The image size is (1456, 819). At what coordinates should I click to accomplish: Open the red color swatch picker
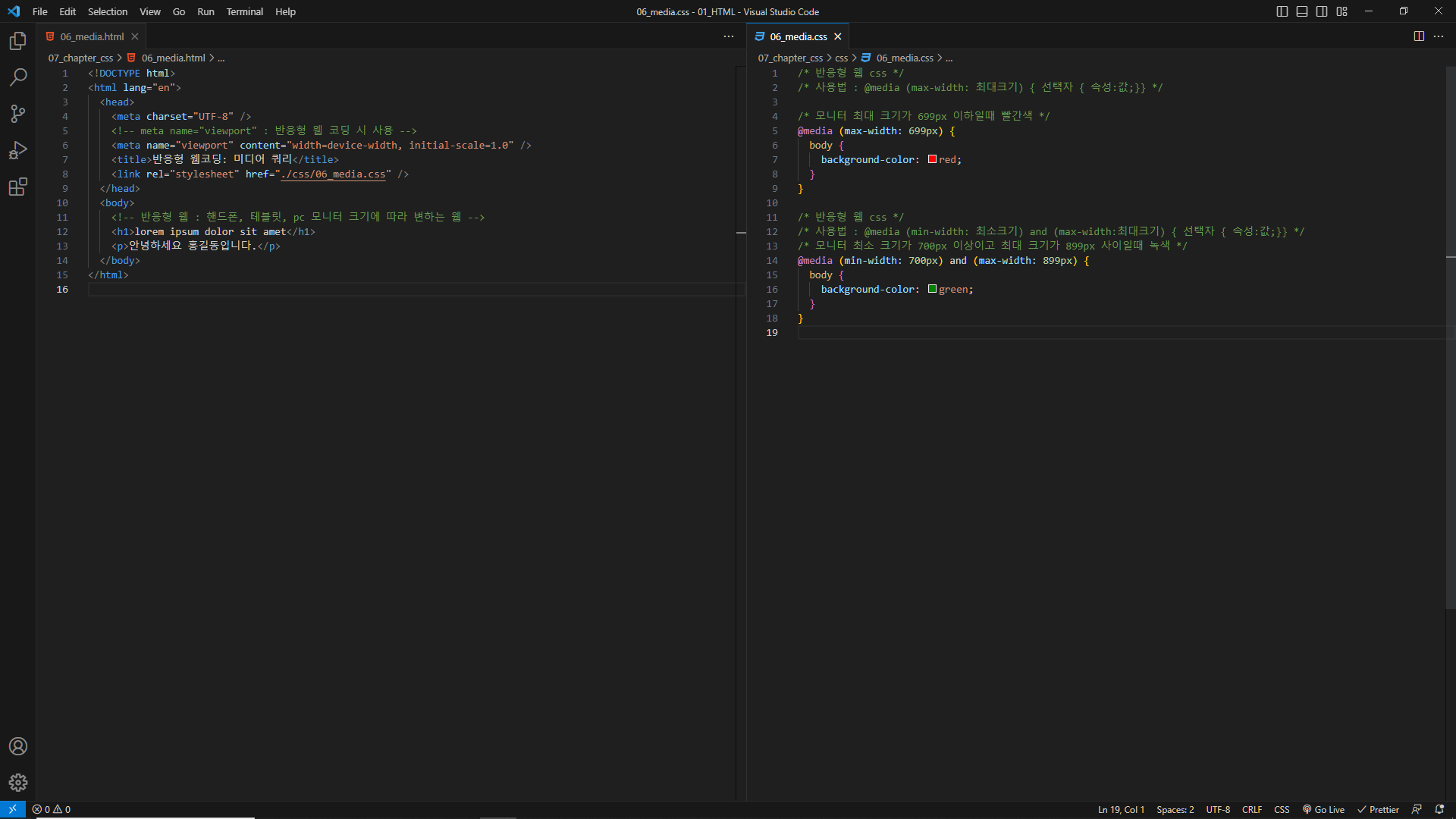pyautogui.click(x=932, y=159)
